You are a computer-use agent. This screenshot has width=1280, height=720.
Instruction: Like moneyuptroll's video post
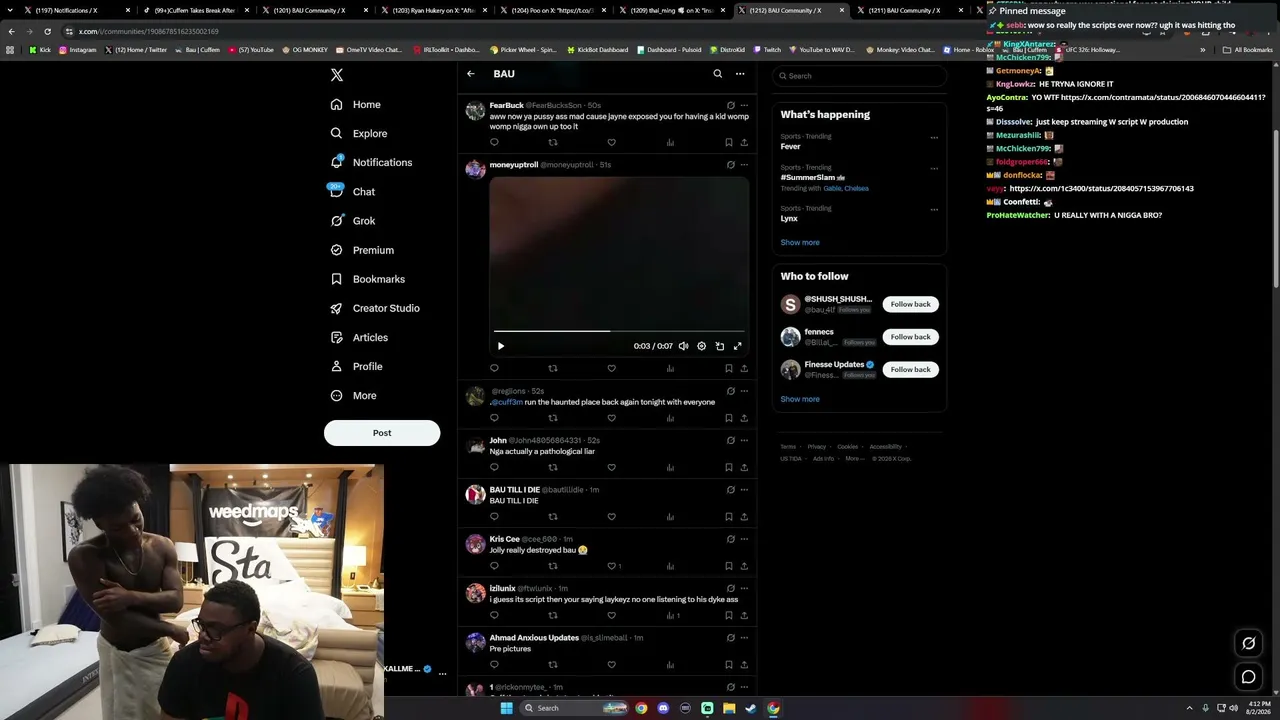tap(611, 368)
